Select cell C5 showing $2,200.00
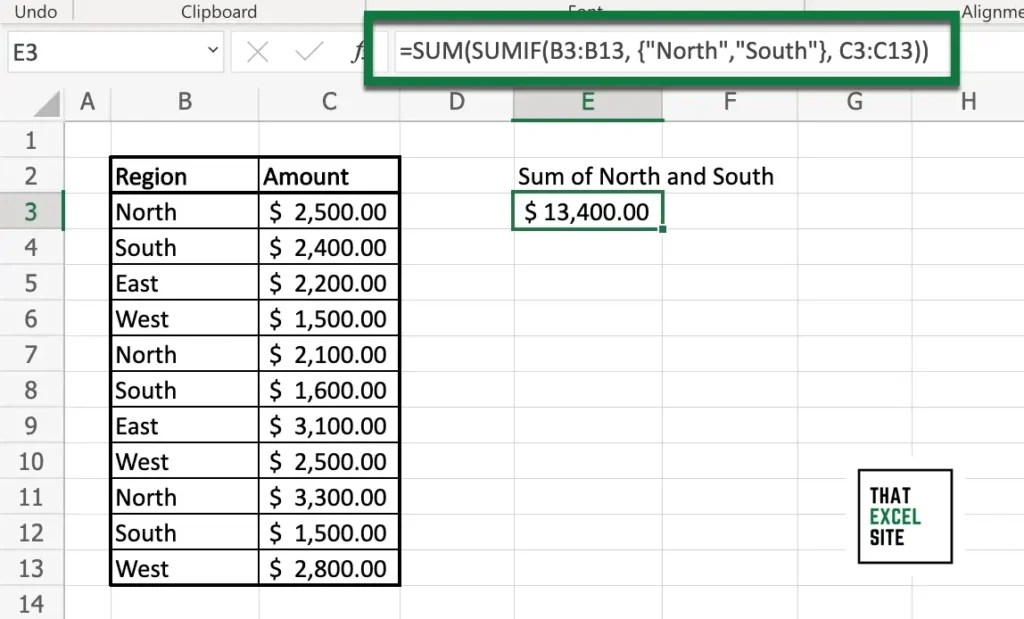Screen dimensions: 1024x619 click(x=330, y=282)
